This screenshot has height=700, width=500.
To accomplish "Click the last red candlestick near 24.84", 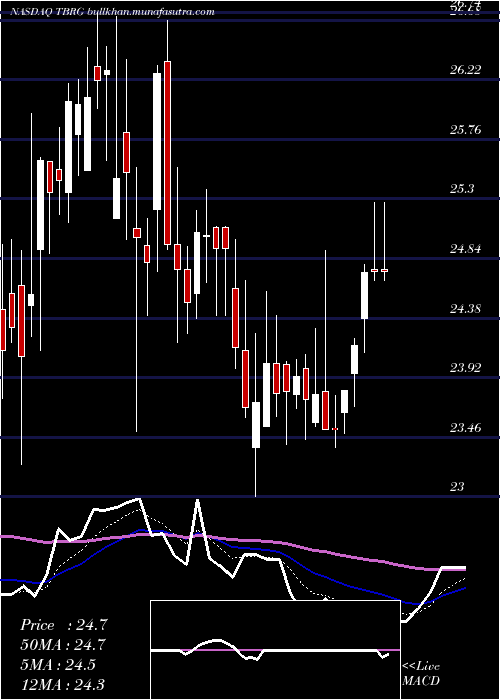I will coord(384,271).
